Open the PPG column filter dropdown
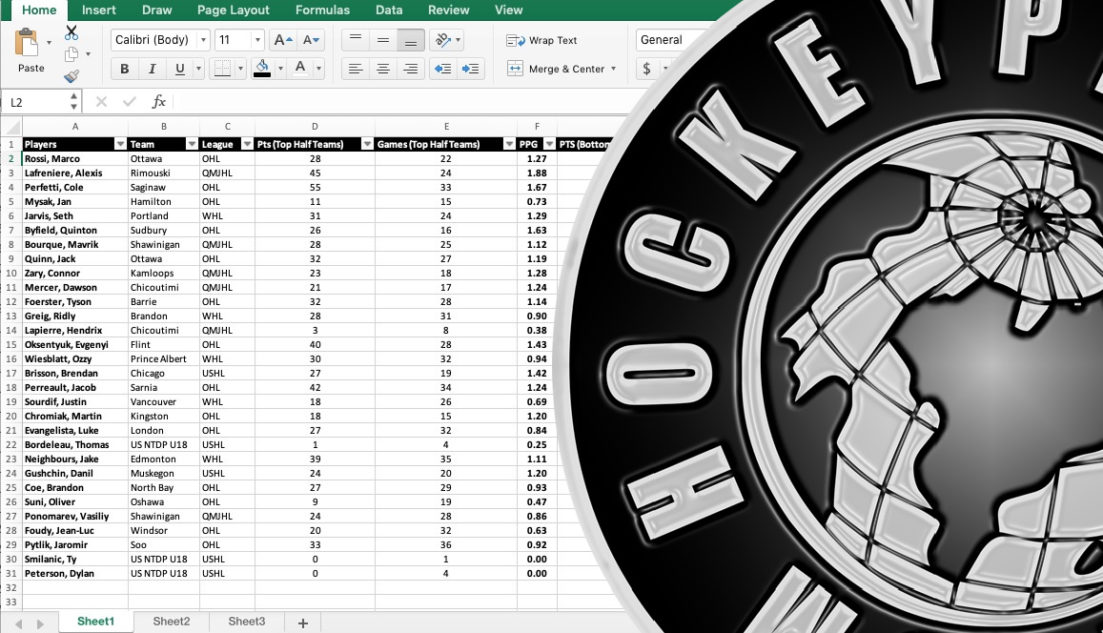The height and width of the screenshot is (633, 1103). [x=549, y=144]
